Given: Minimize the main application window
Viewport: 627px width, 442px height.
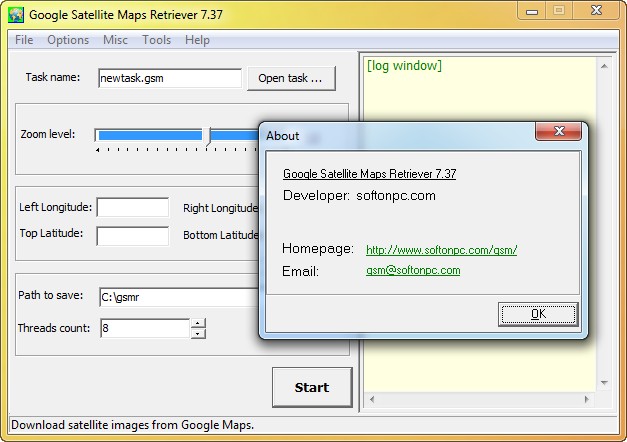Looking at the screenshot, I should pos(532,11).
